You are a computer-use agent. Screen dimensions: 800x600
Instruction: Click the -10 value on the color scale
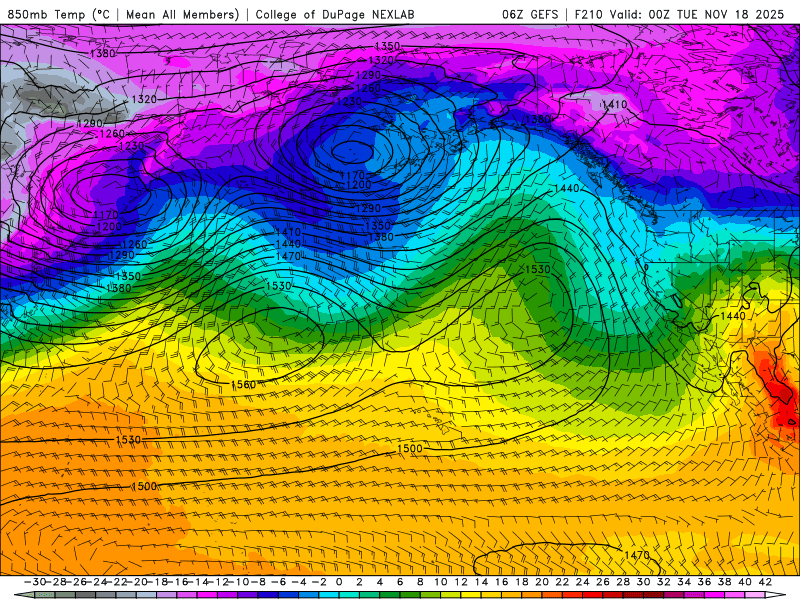[x=238, y=582]
